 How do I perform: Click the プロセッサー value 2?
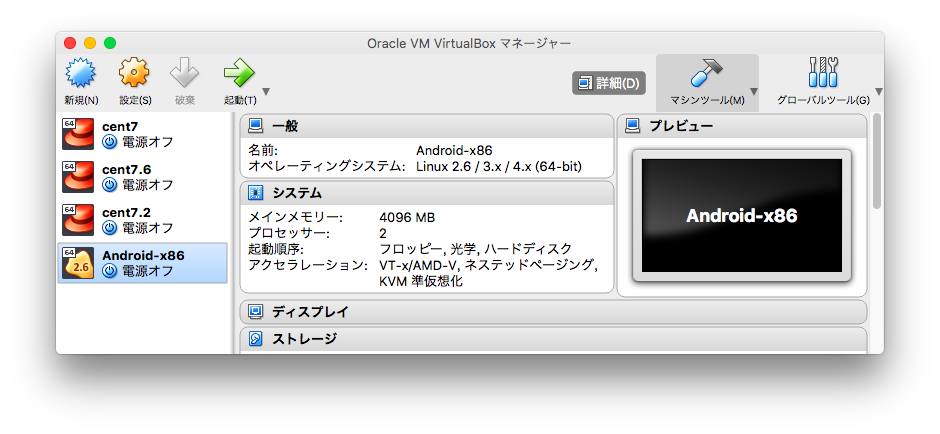point(383,233)
